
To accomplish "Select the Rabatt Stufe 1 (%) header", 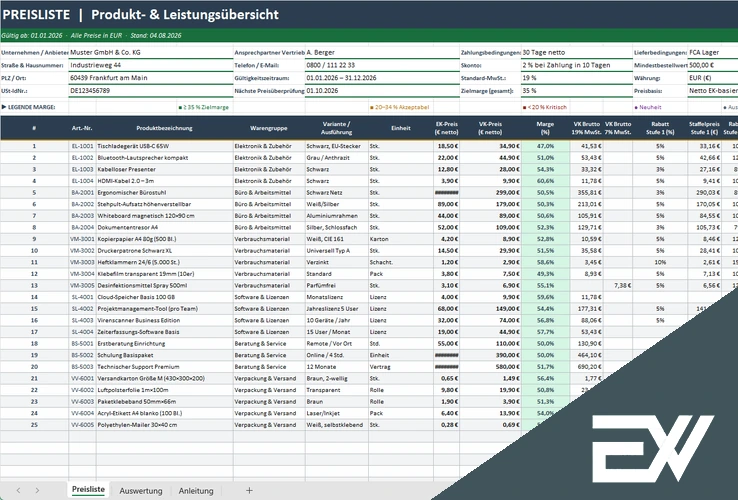I will click(x=660, y=128).
